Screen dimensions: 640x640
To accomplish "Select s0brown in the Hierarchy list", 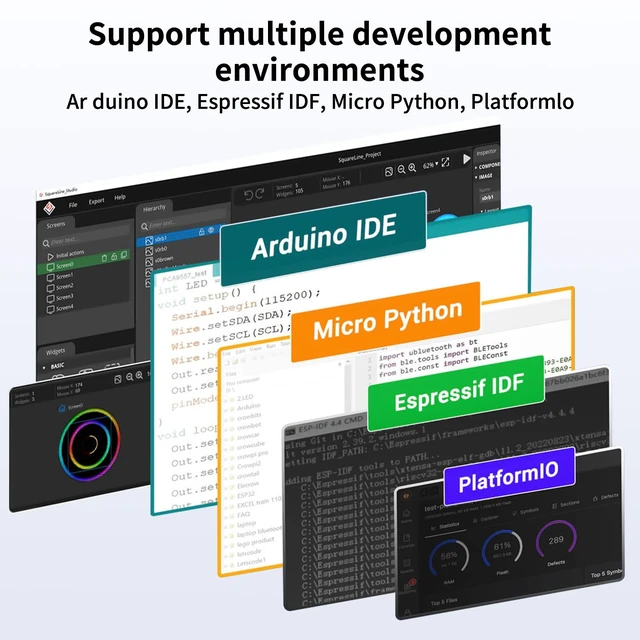I will [x=160, y=259].
